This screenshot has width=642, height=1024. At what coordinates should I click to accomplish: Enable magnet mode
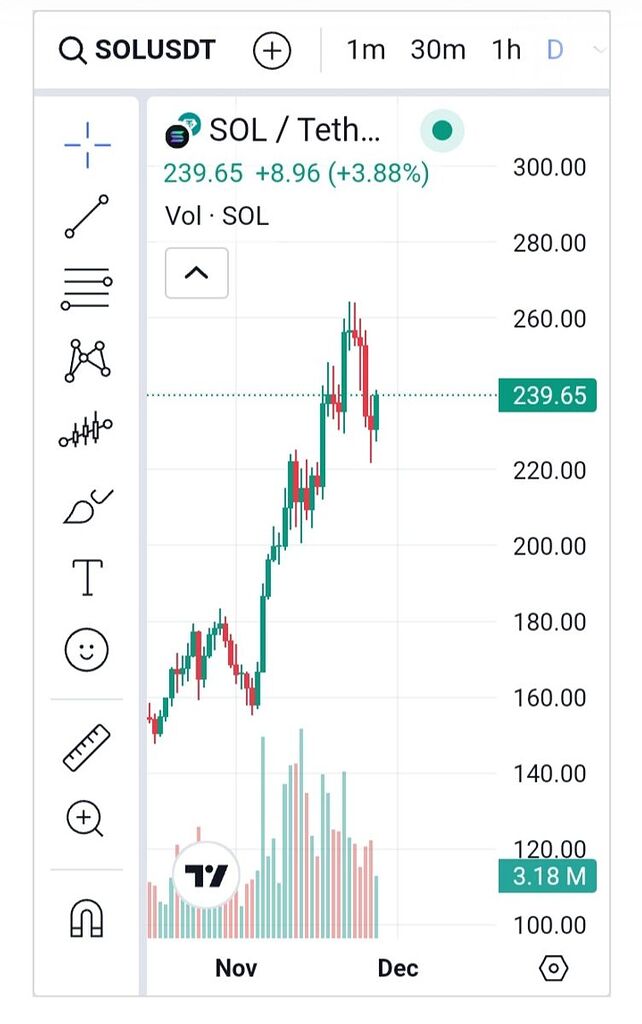tap(87, 916)
